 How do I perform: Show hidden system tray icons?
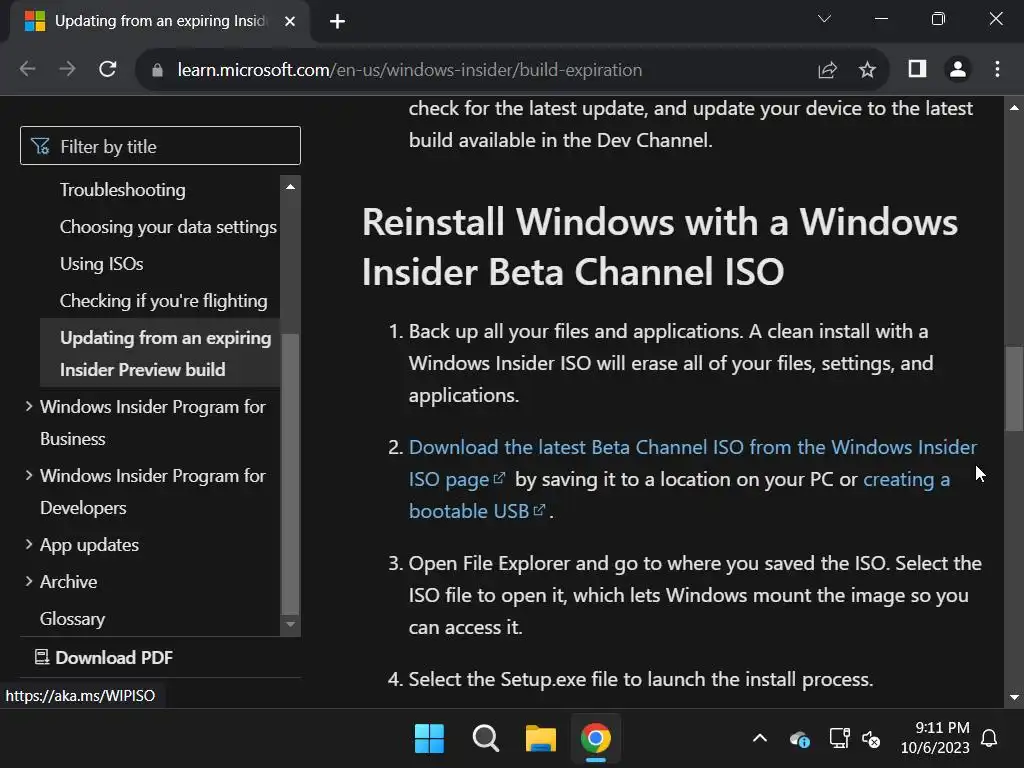(x=760, y=739)
